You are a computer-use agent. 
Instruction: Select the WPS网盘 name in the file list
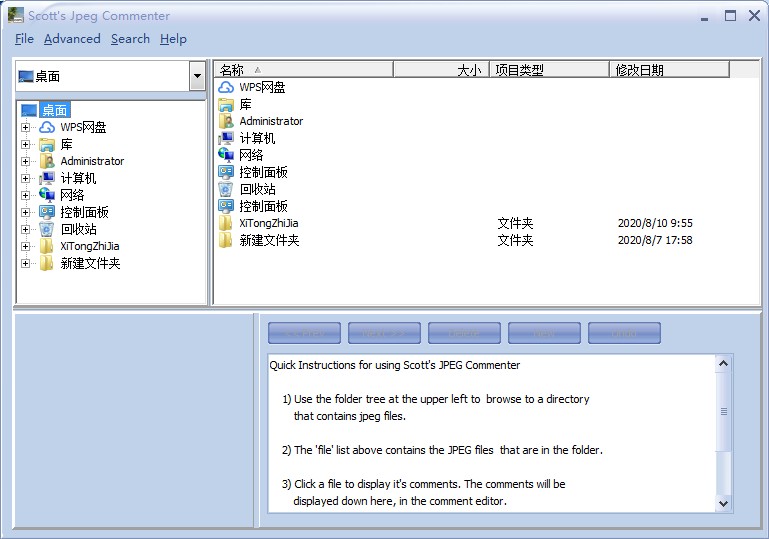[262, 87]
